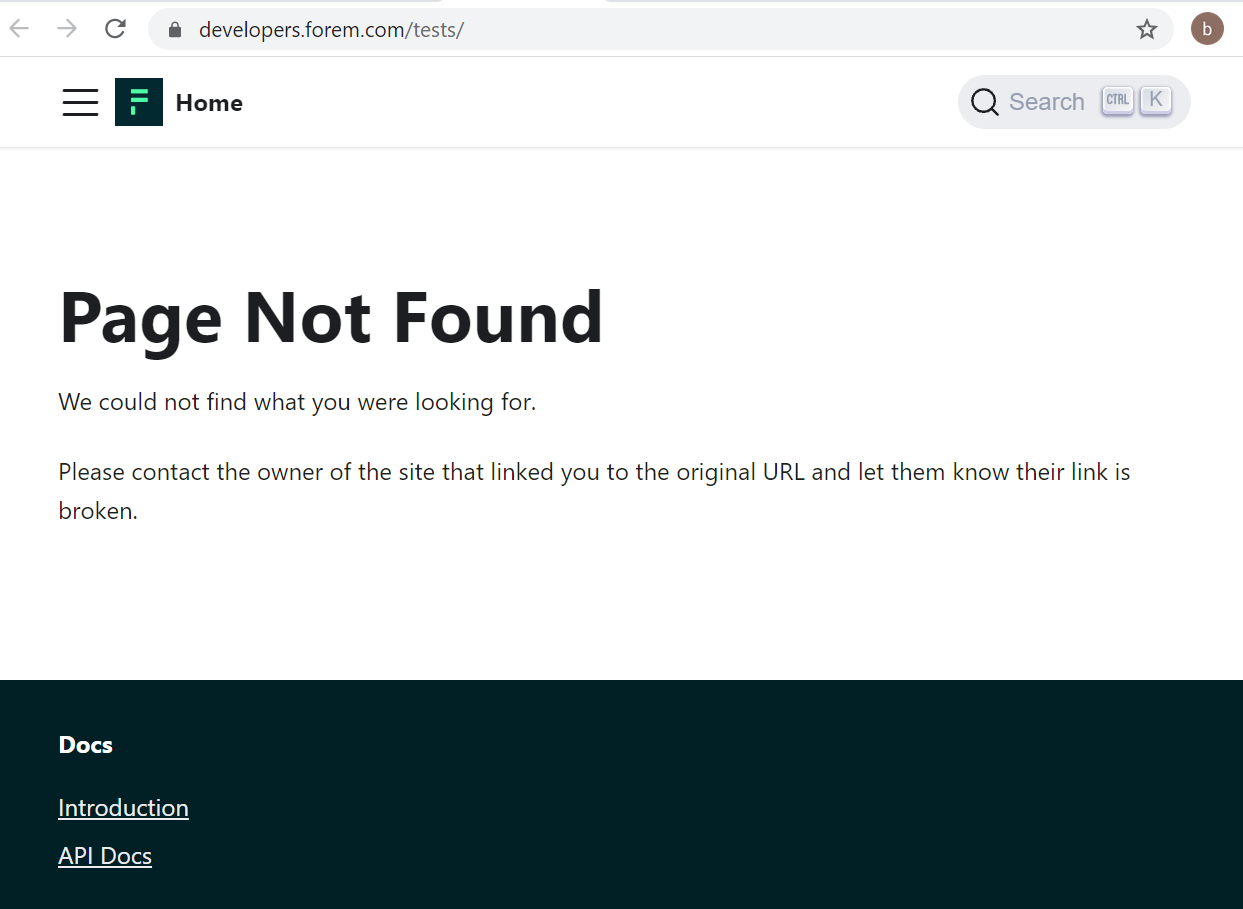Click the 'Please contact the owner' paragraph

tap(594, 491)
